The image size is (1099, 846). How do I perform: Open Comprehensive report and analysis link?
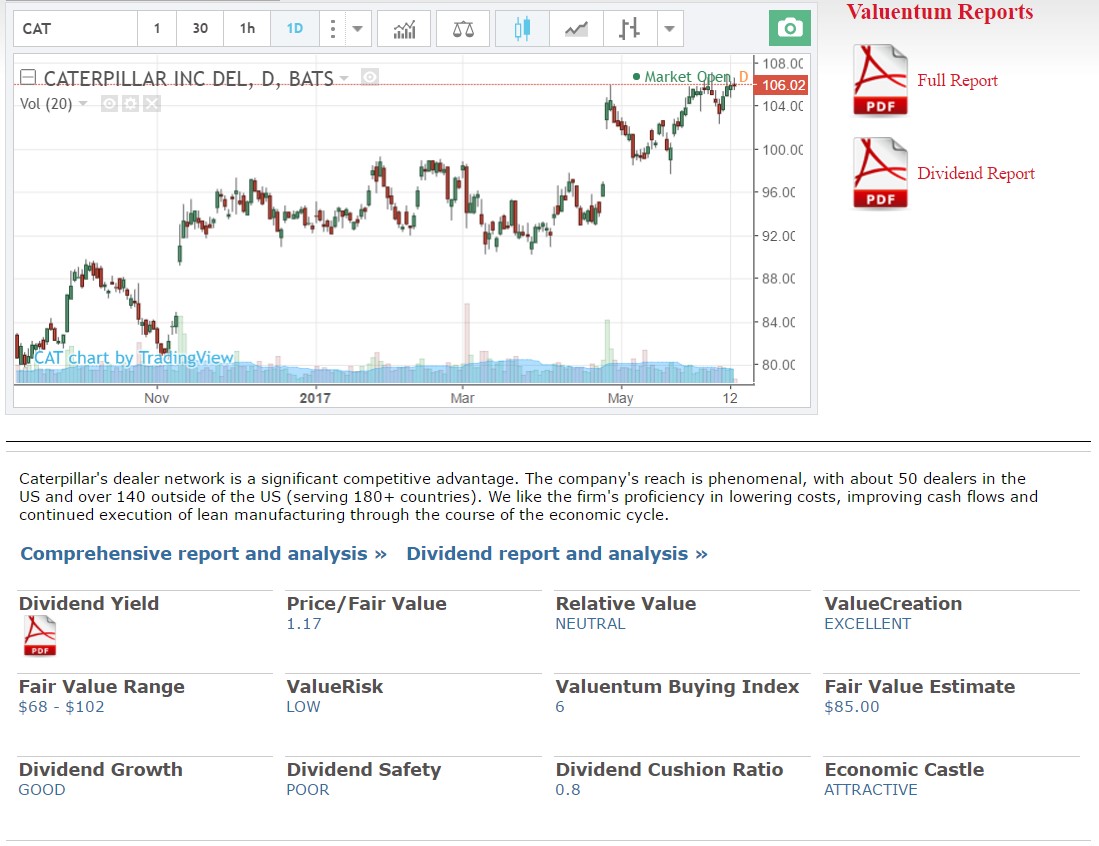coord(203,554)
